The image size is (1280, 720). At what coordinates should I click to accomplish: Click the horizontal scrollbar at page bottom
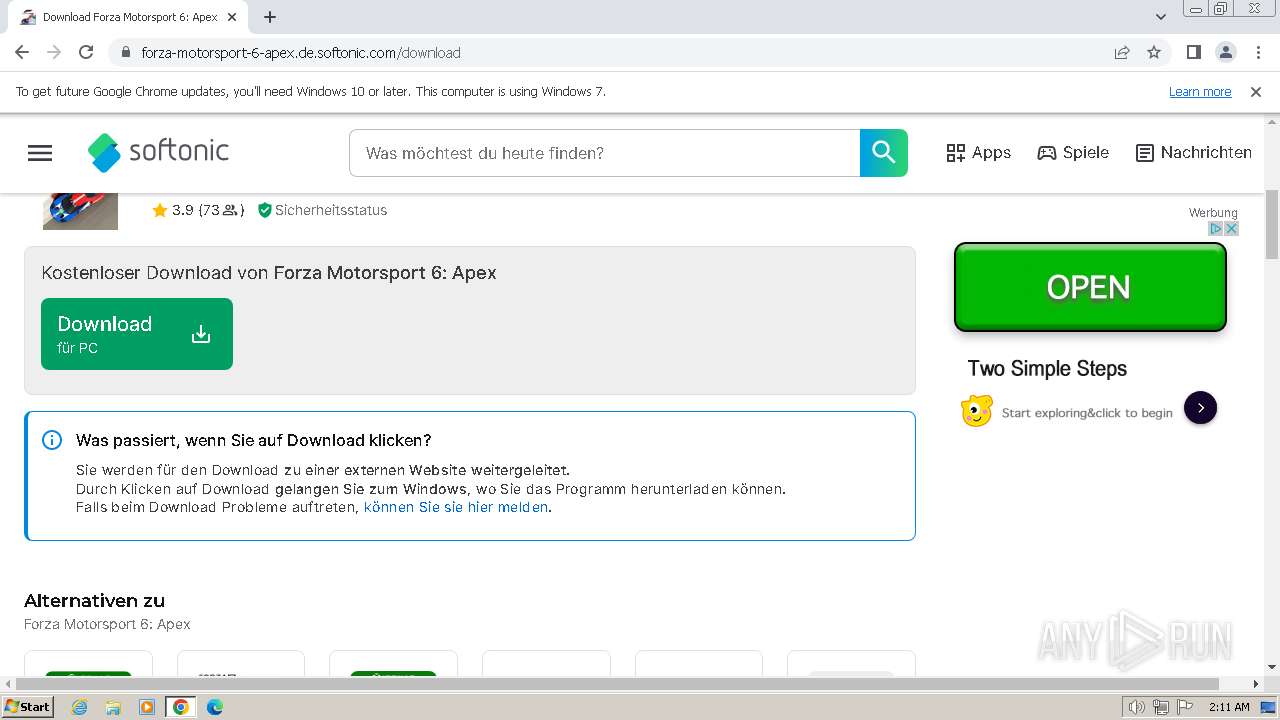coord(618,684)
